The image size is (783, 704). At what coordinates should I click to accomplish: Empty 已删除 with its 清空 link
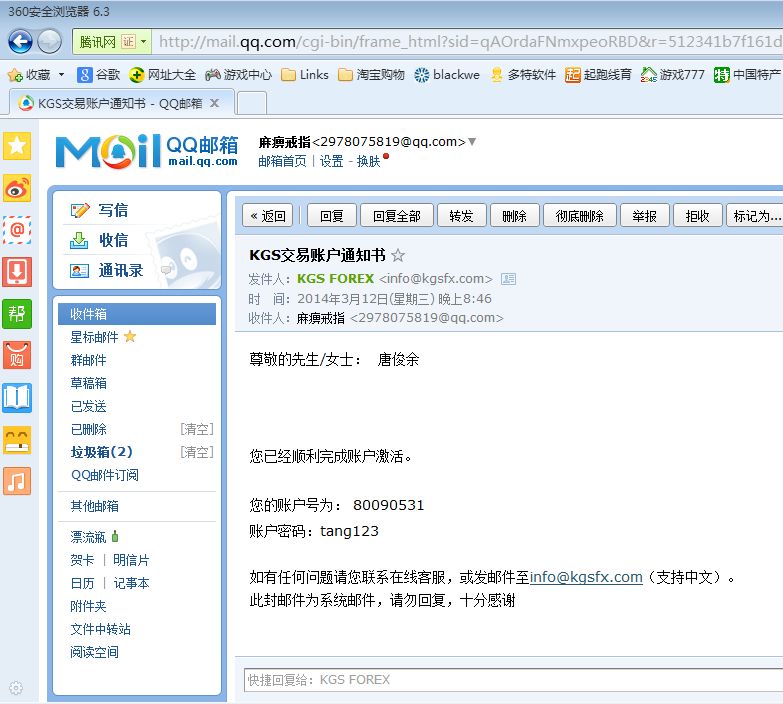[x=197, y=429]
